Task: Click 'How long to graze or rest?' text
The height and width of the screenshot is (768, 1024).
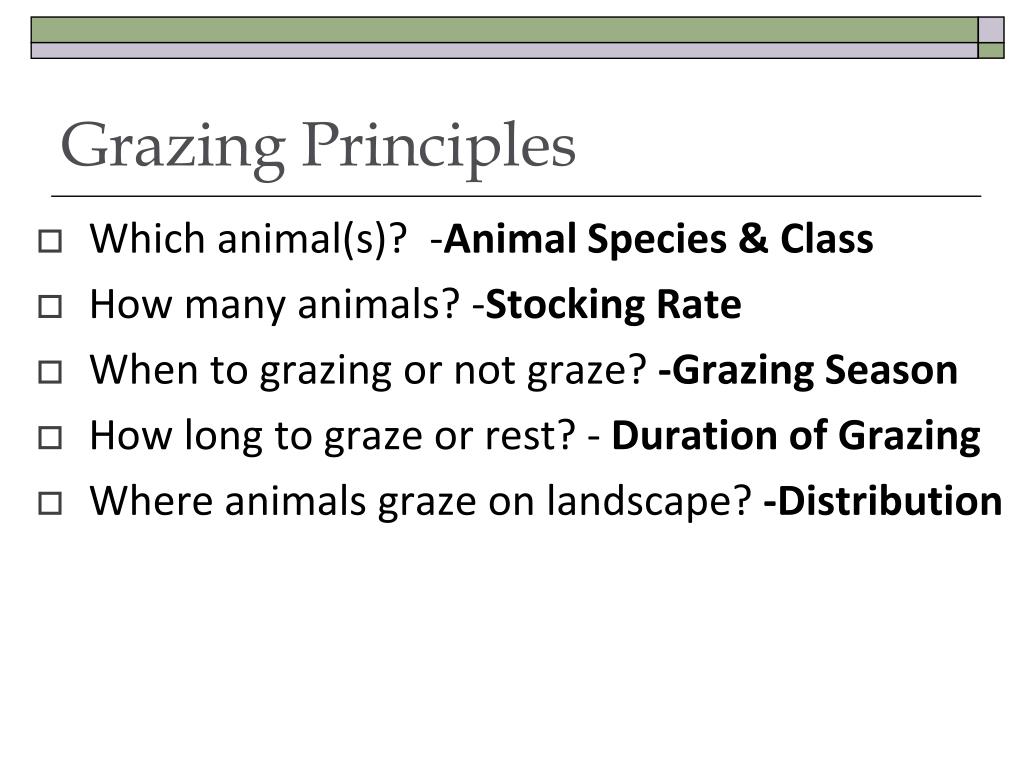Action: point(333,436)
